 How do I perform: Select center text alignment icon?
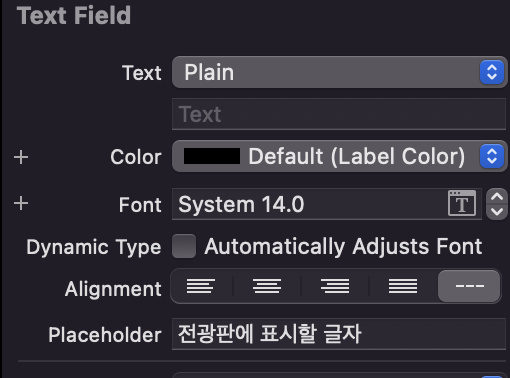click(267, 286)
